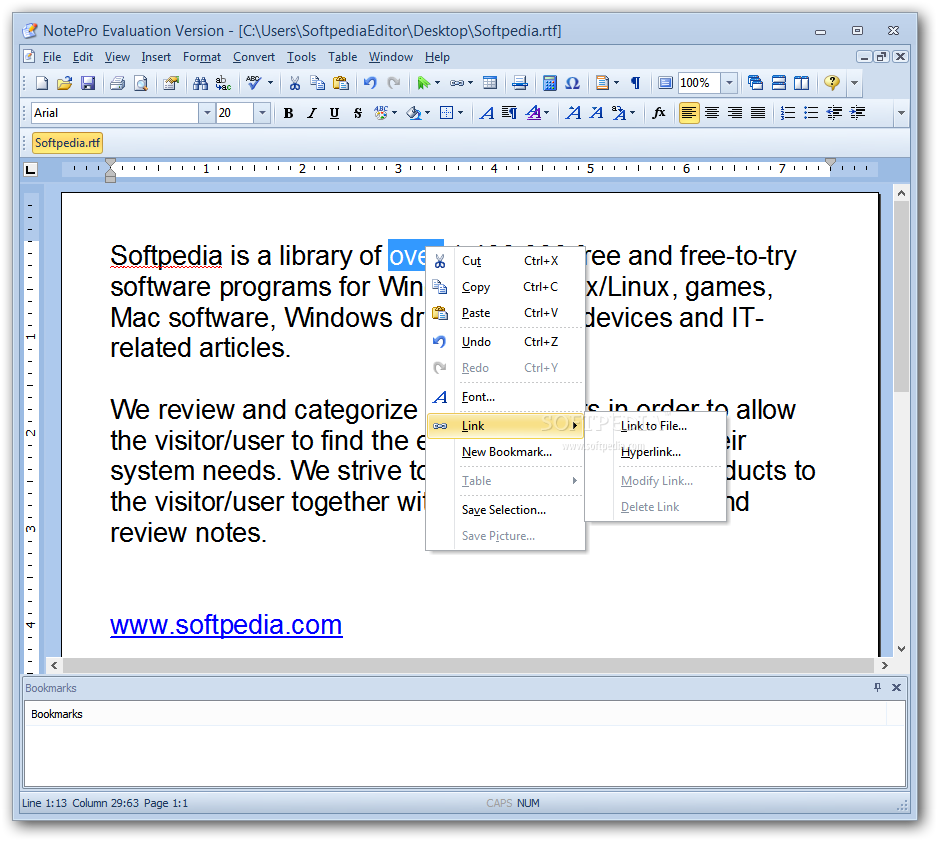Open the borders dropdown arrow

coord(460,112)
